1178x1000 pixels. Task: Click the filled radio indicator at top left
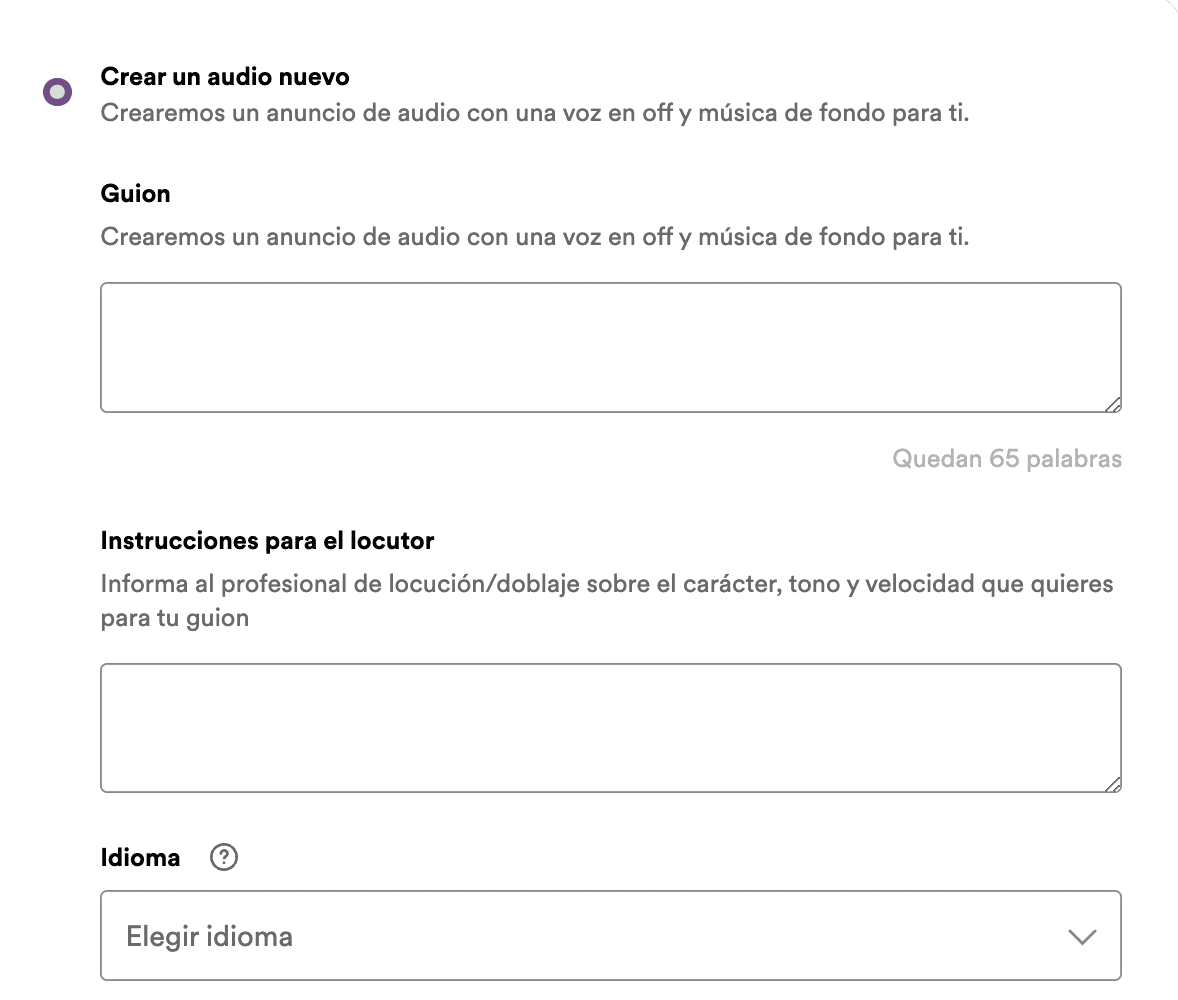click(59, 90)
